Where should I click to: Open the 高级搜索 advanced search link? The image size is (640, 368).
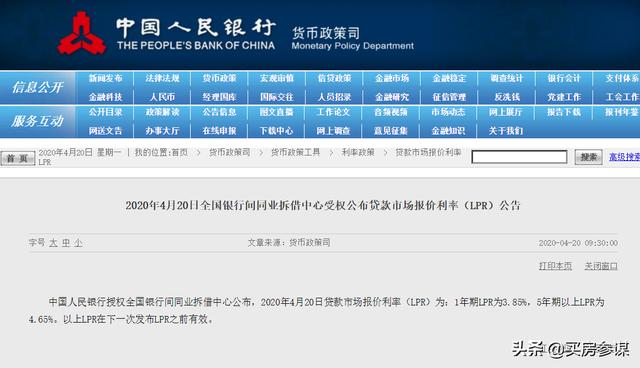point(624,157)
